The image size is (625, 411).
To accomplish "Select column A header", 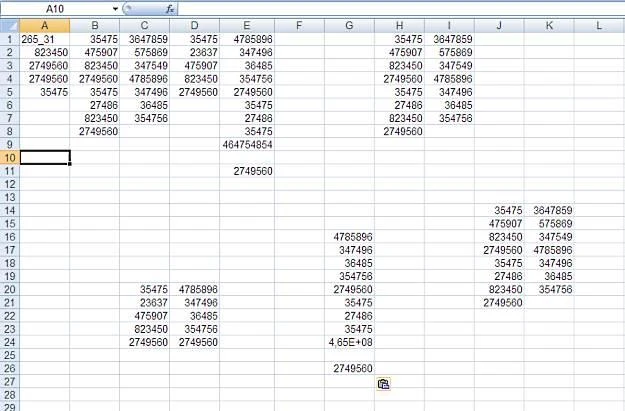I will pyautogui.click(x=45, y=25).
